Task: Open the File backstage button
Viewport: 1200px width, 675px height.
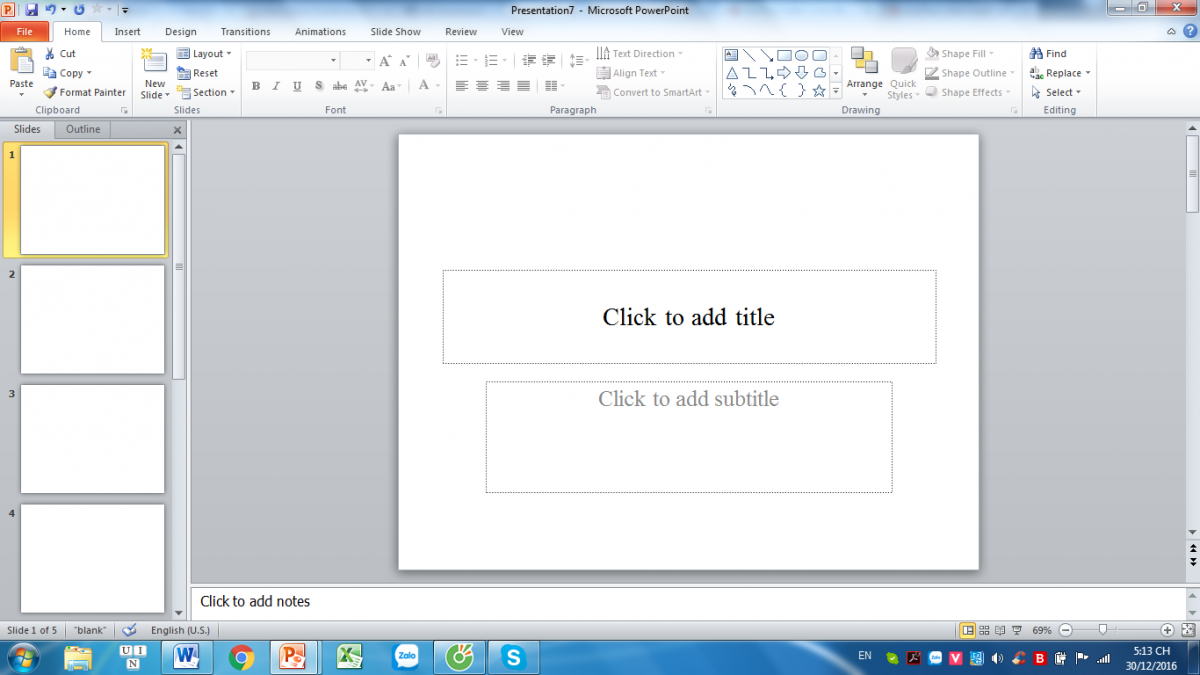Action: pos(25,31)
